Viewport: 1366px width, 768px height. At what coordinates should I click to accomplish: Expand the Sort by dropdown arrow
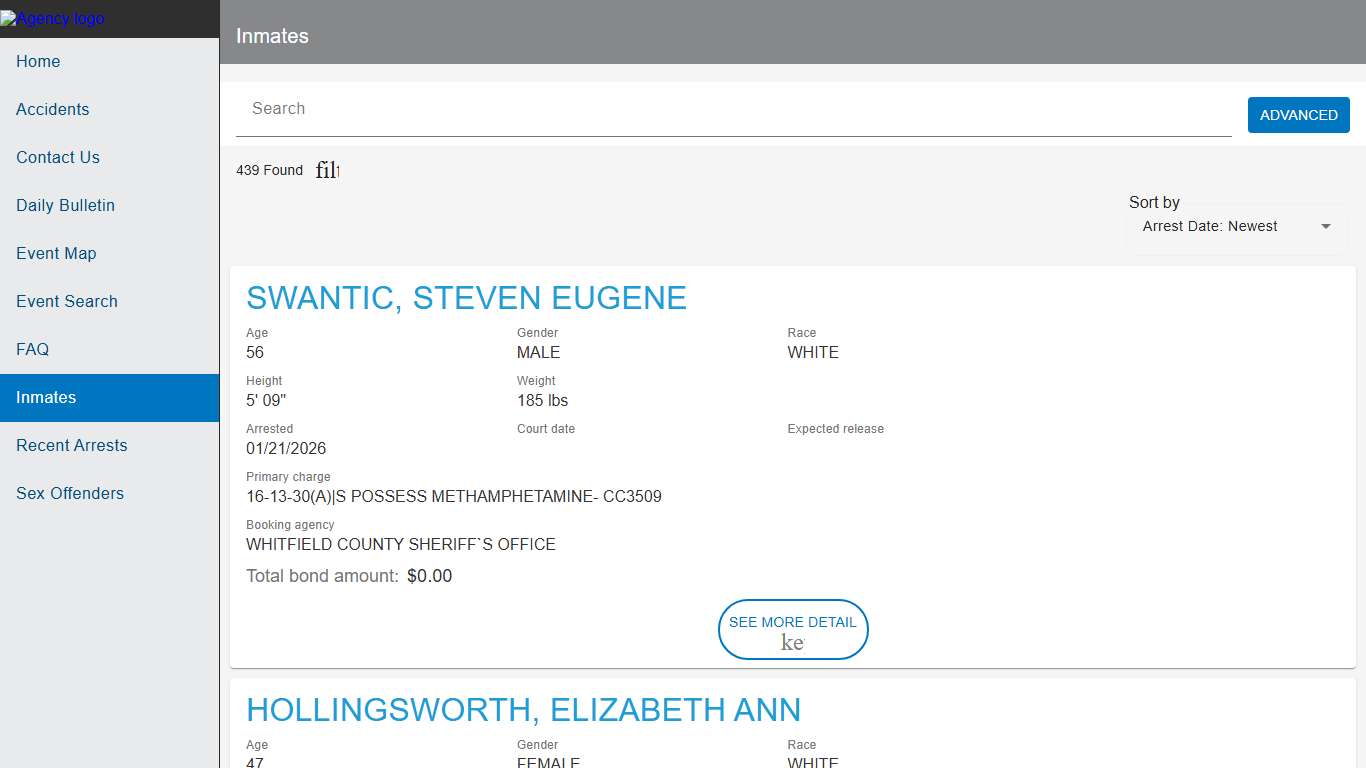pos(1325,226)
